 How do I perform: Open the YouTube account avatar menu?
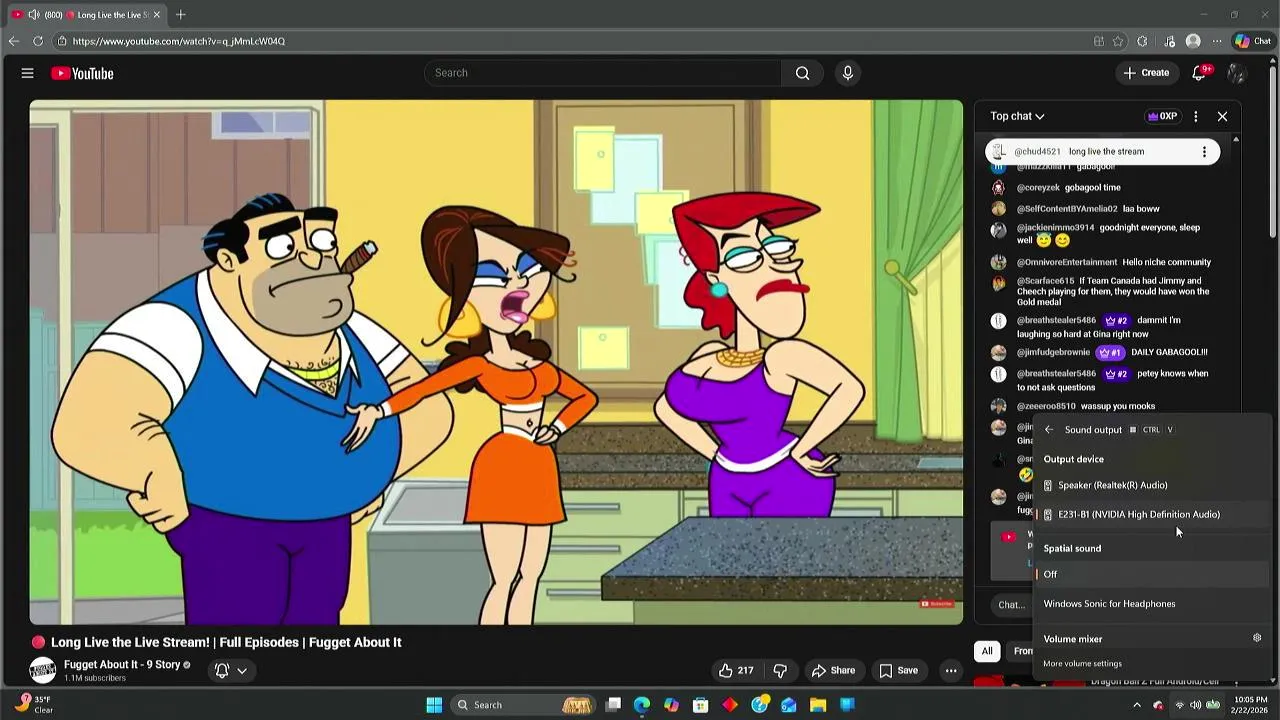click(x=1236, y=73)
